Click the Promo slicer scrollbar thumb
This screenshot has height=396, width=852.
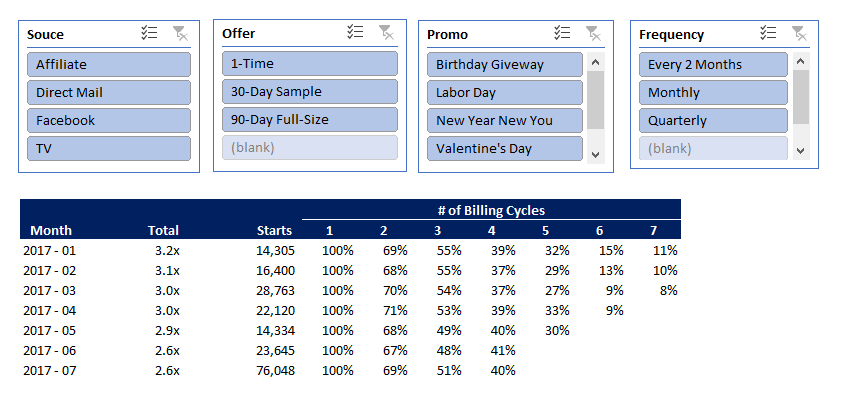coord(596,100)
